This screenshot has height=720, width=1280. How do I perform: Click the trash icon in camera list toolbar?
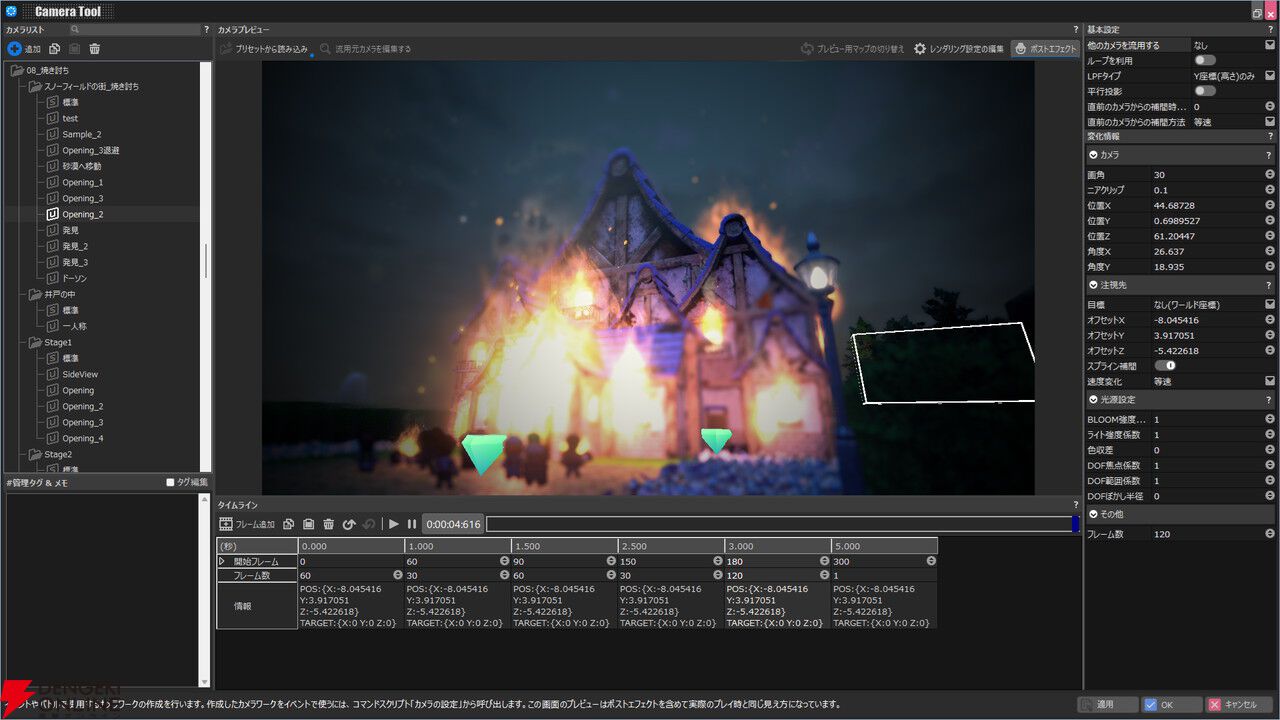[94, 48]
